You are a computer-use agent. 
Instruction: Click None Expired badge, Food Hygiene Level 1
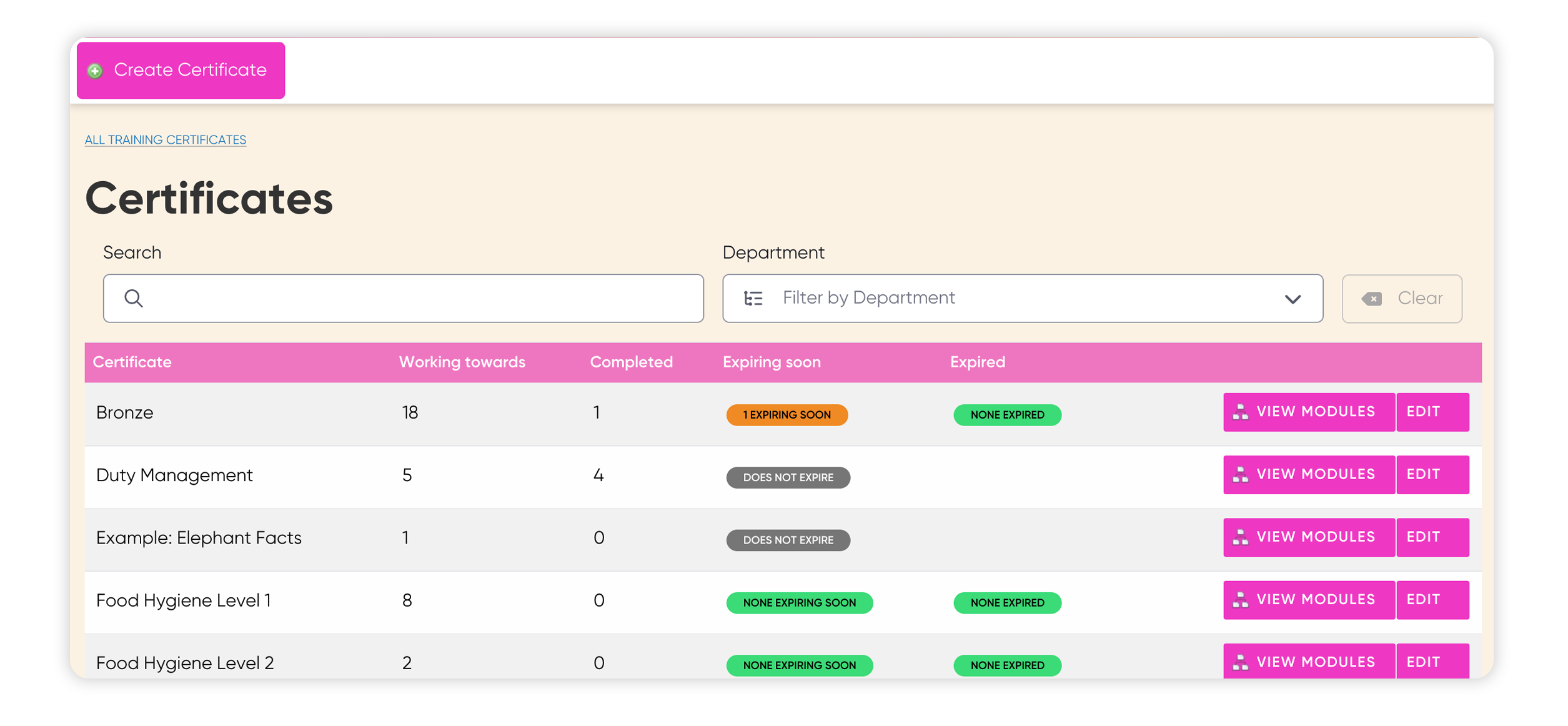[1007, 603]
